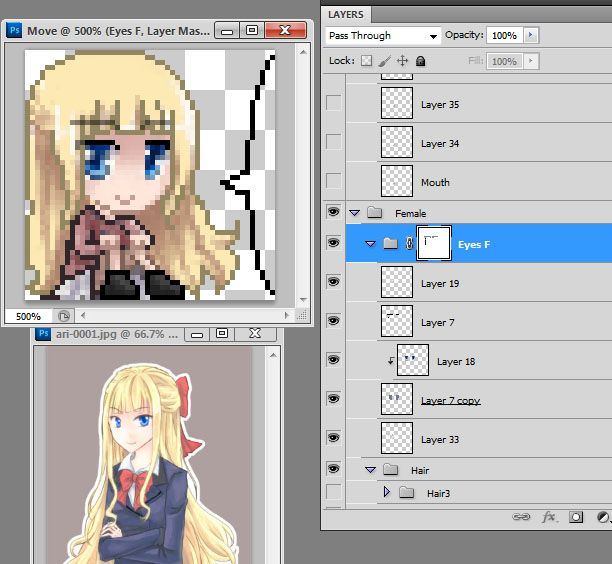Image resolution: width=612 pixels, height=564 pixels.
Task: Hide the Eyes F group
Action: click(x=333, y=243)
